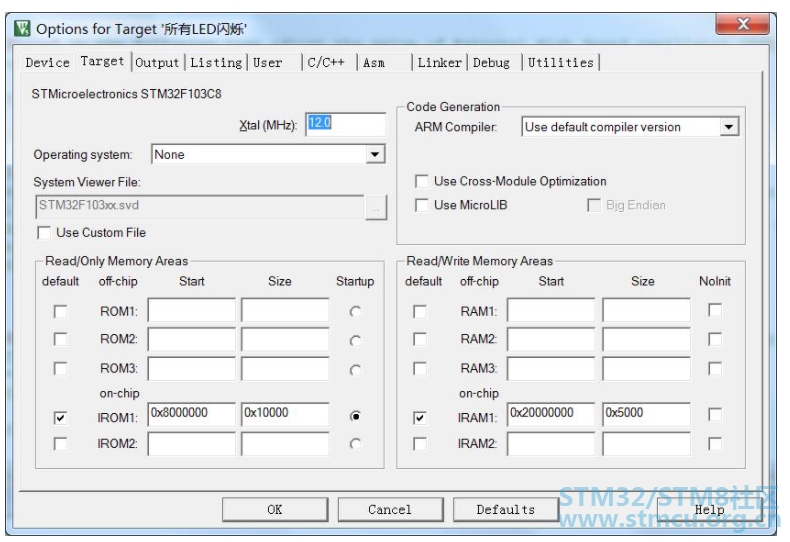Open the ARM Compiler version dropdown
This screenshot has height=542, width=790.
[729, 127]
